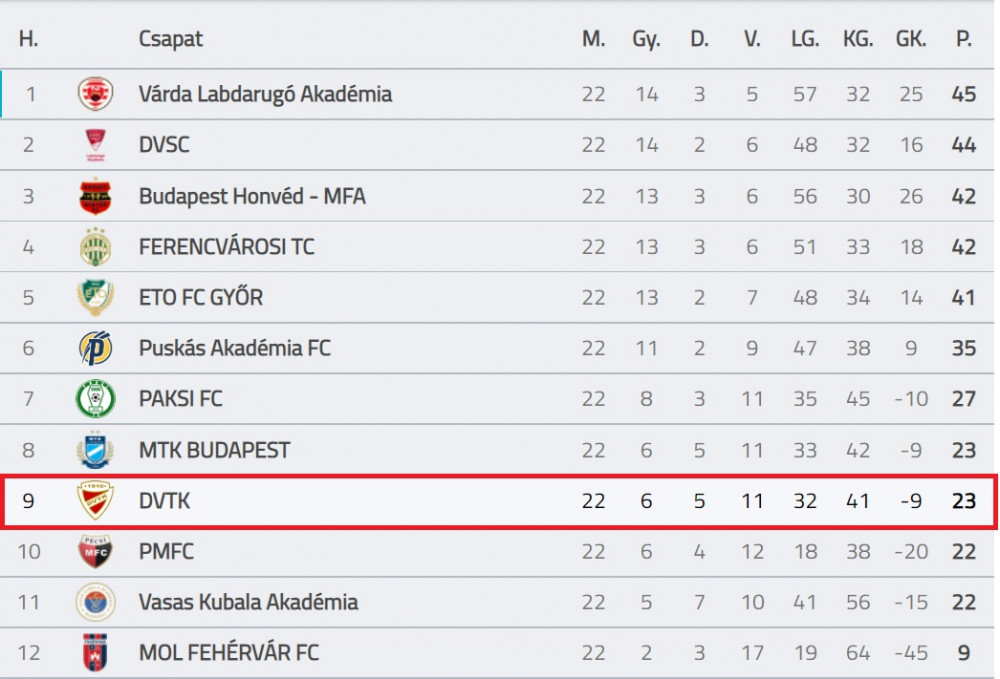Open the ETO FC Győr logo
This screenshot has height=679, width=1000.
click(96, 297)
